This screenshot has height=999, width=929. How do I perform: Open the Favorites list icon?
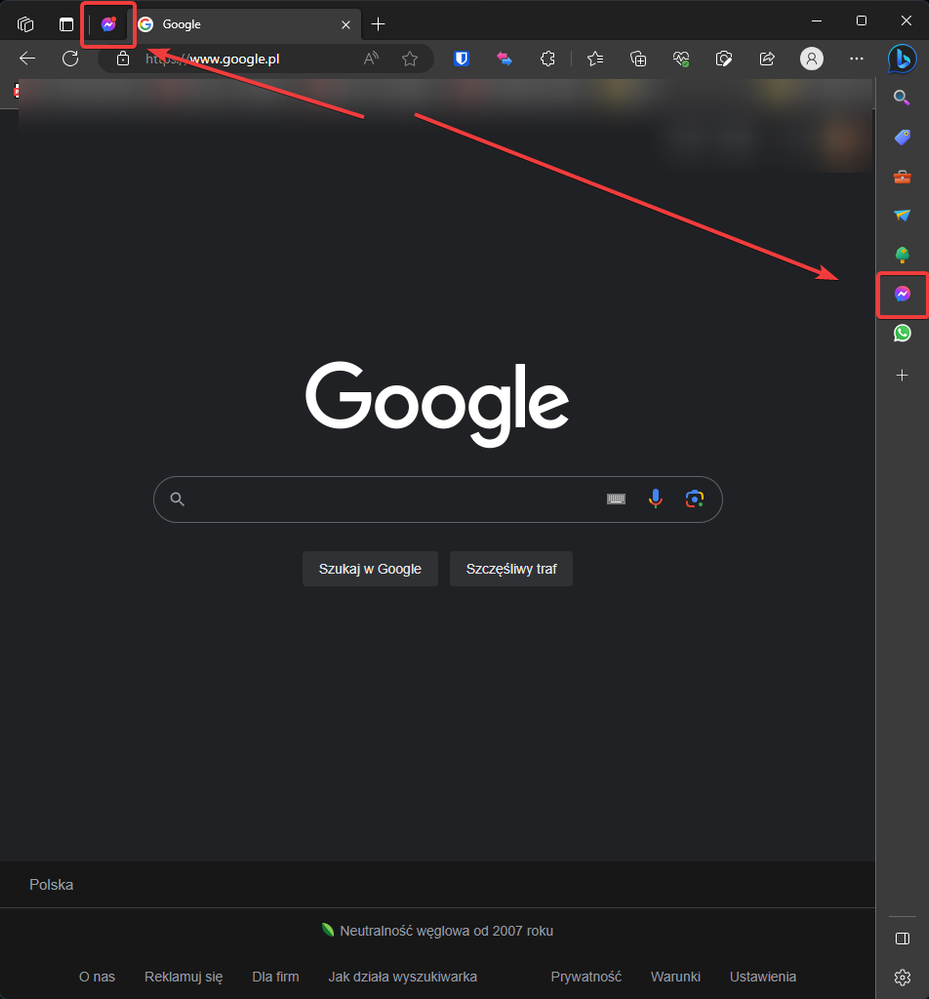pos(595,59)
